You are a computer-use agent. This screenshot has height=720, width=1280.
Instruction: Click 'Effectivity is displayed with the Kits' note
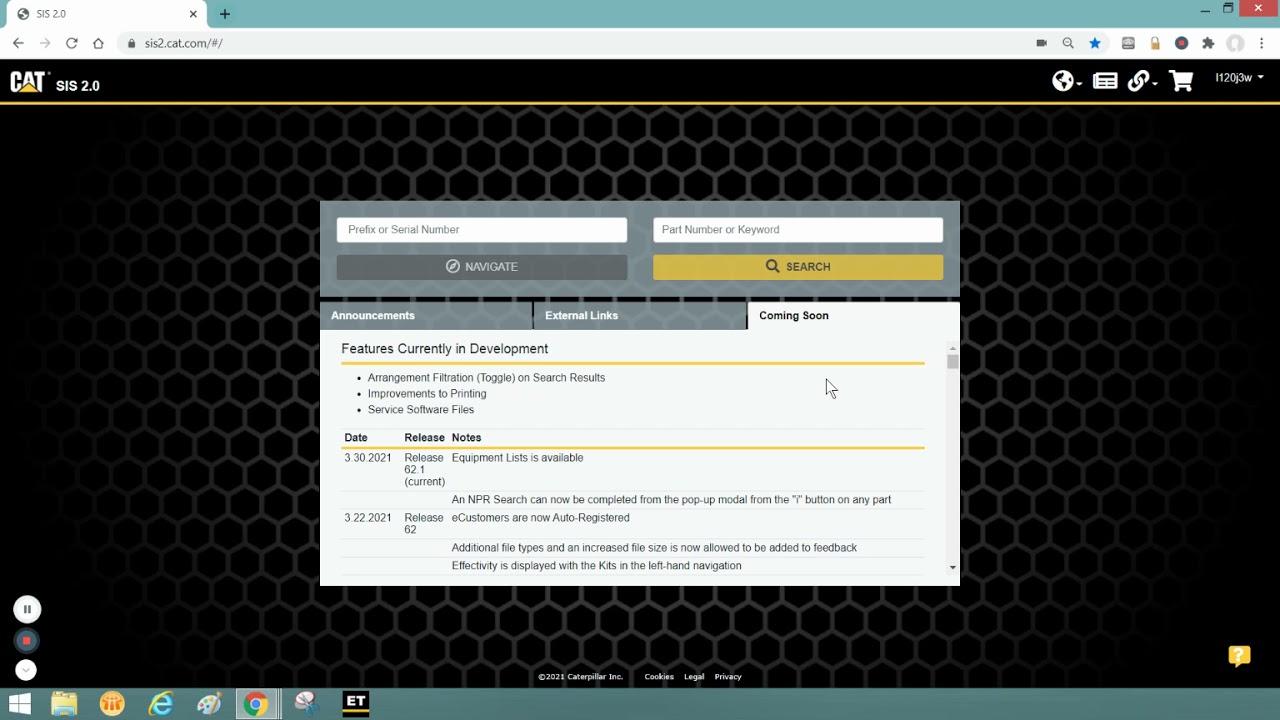(596, 566)
